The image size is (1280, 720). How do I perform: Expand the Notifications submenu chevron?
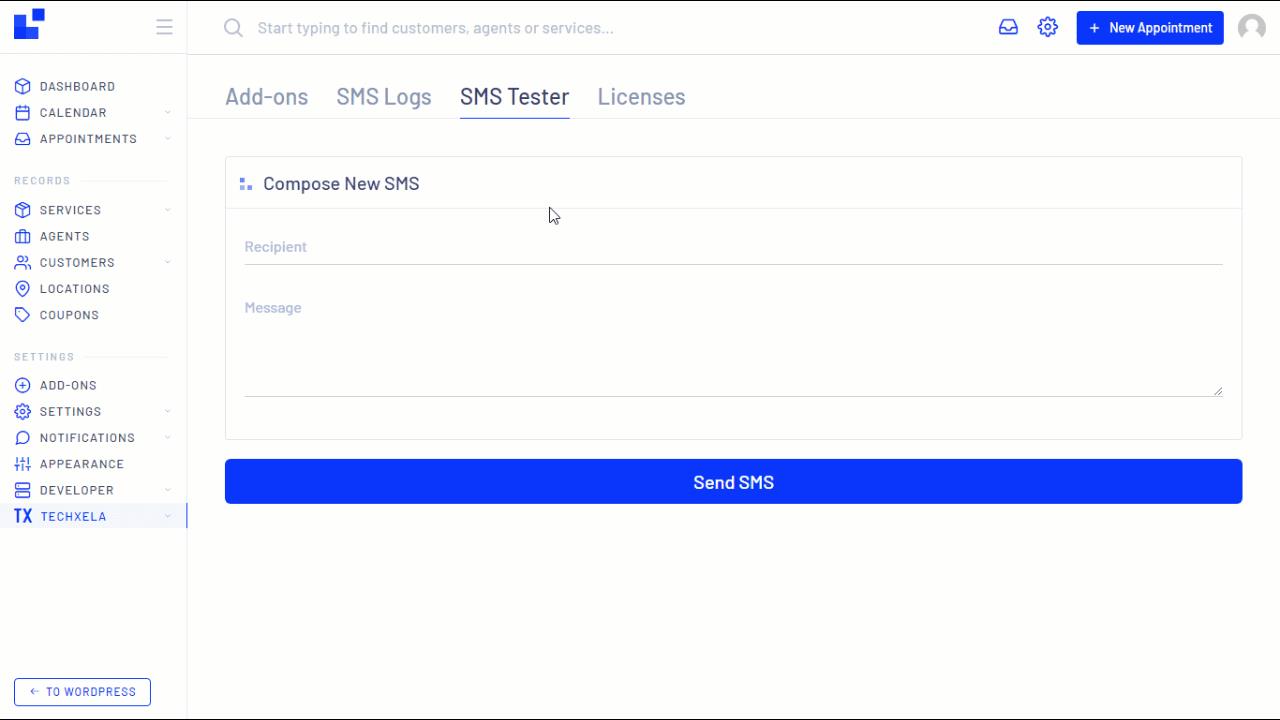point(167,437)
